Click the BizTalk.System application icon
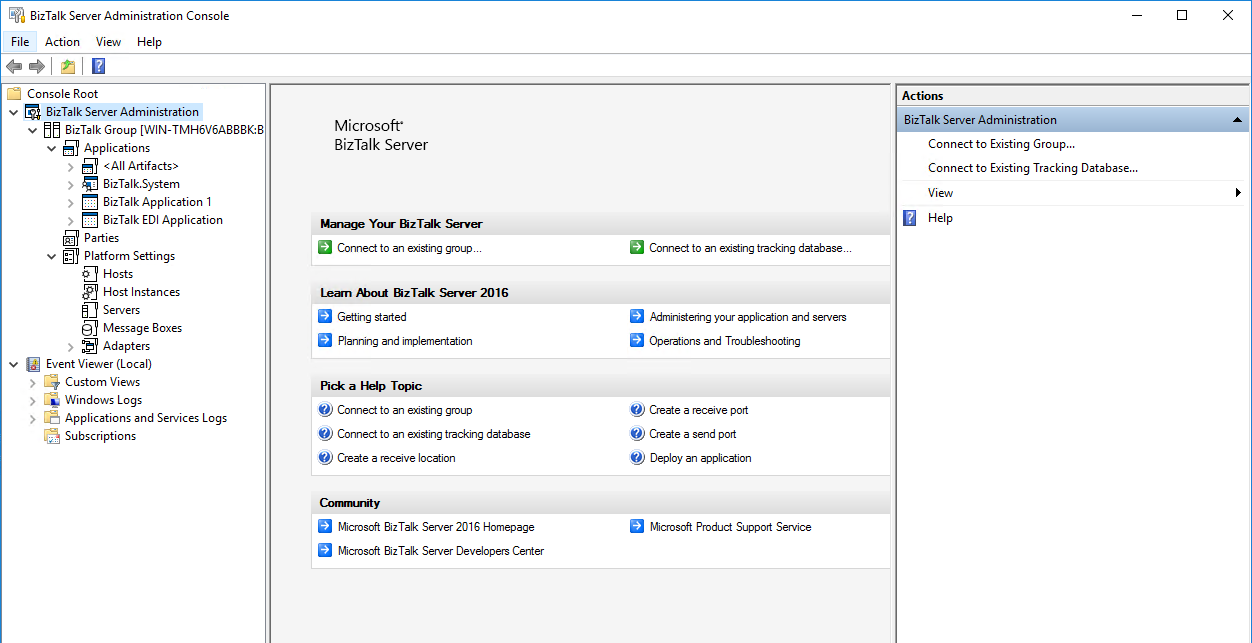The height and width of the screenshot is (643, 1252). (x=90, y=184)
